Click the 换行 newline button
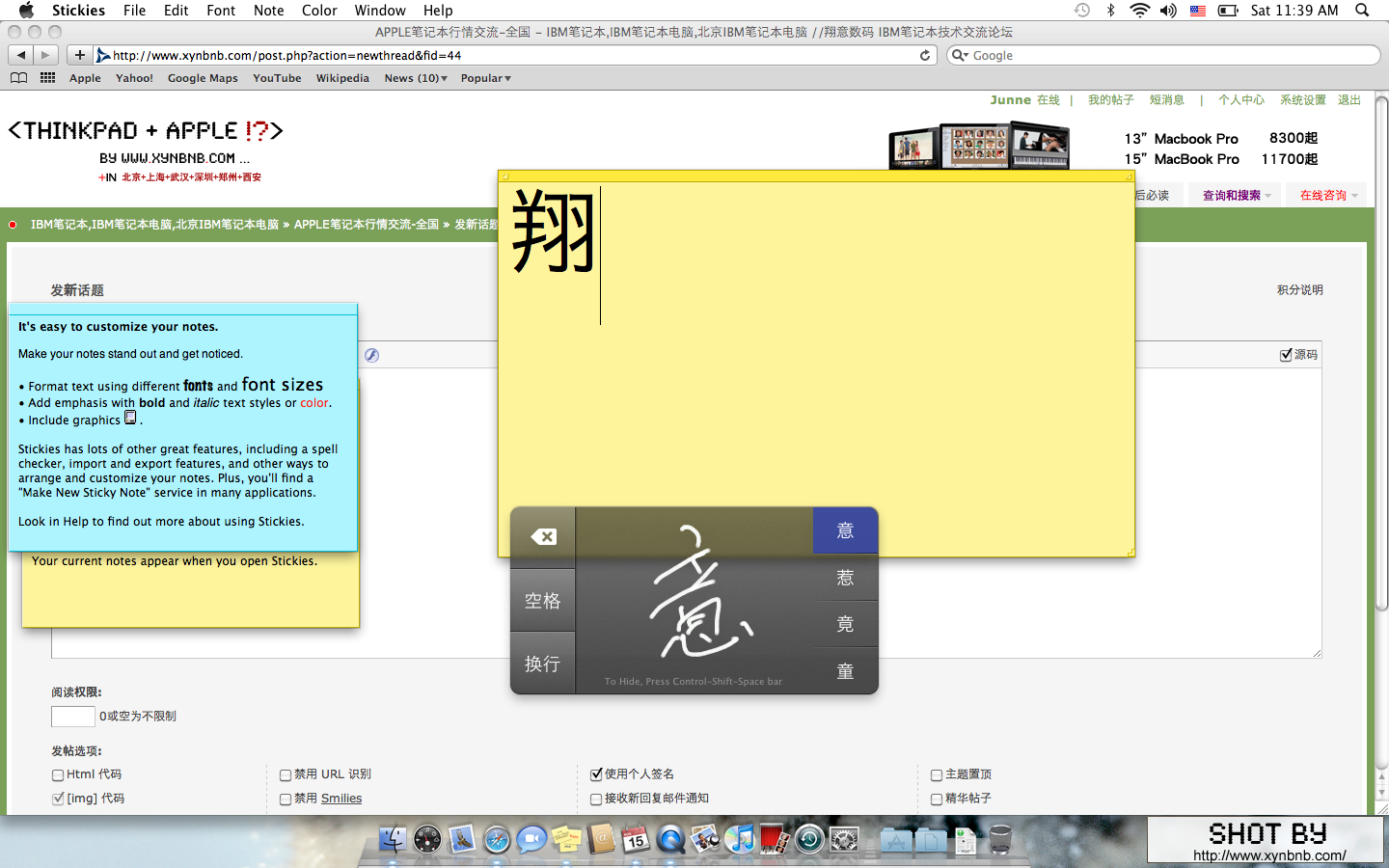 (543, 664)
